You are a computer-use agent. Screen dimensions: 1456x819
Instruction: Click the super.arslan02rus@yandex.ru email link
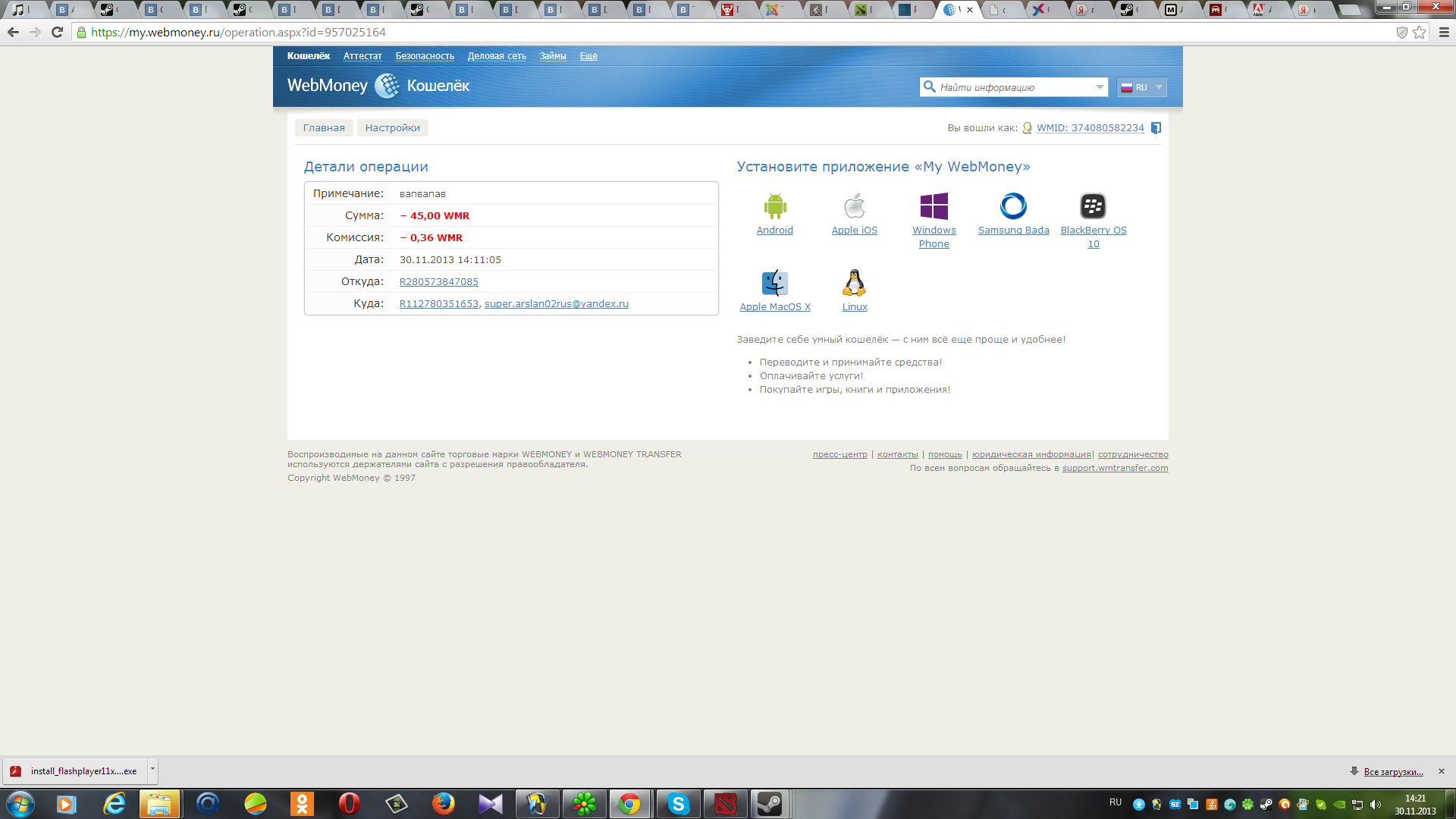tap(557, 304)
